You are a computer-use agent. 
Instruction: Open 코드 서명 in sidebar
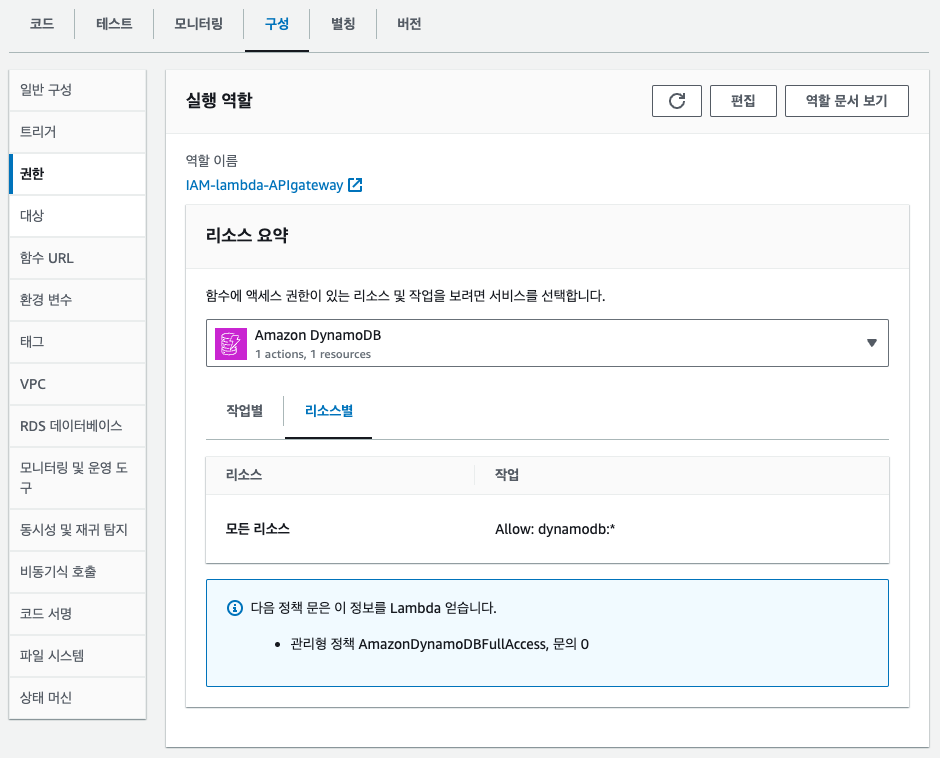point(77,613)
